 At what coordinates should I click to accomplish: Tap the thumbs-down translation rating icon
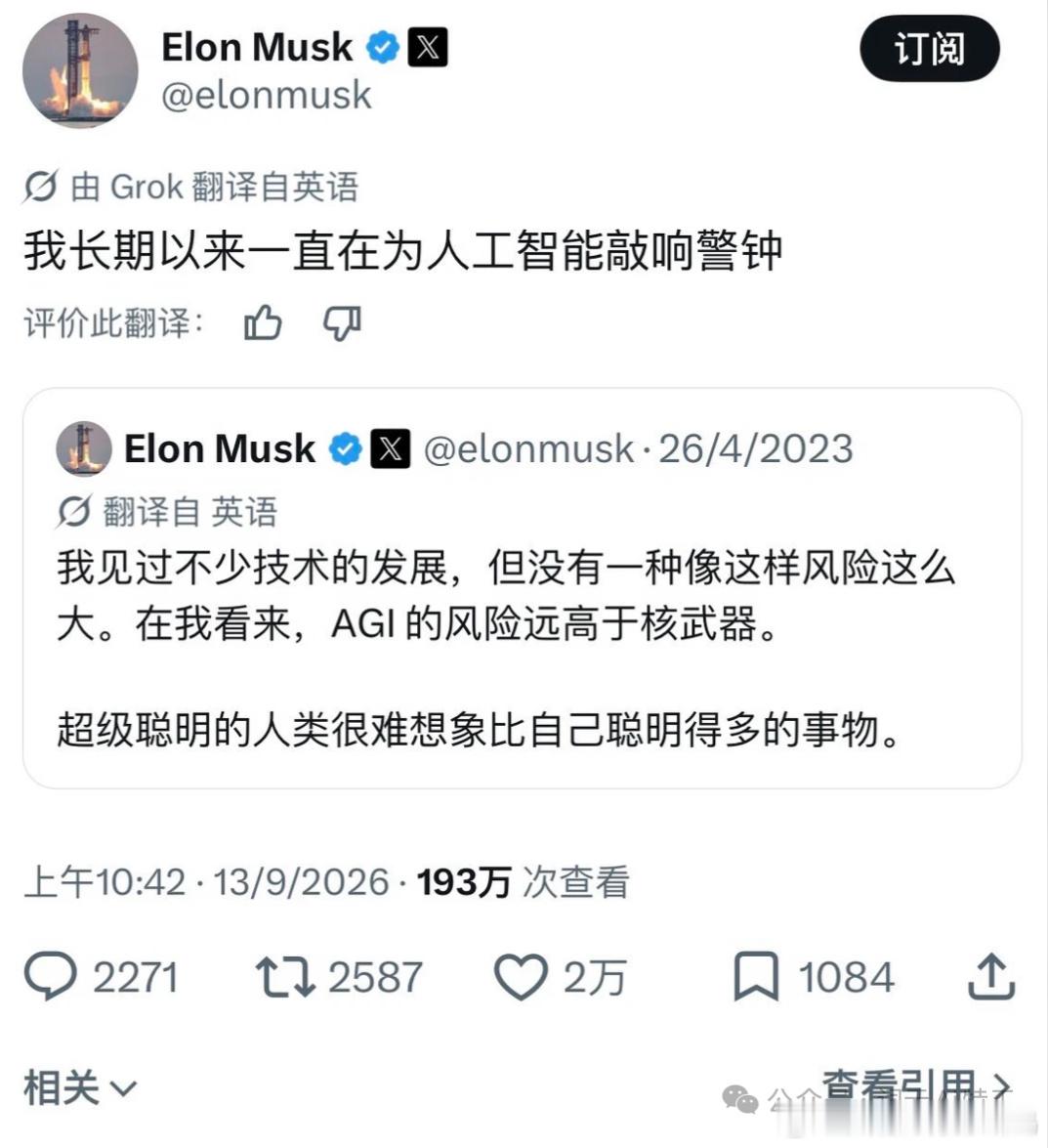(343, 322)
